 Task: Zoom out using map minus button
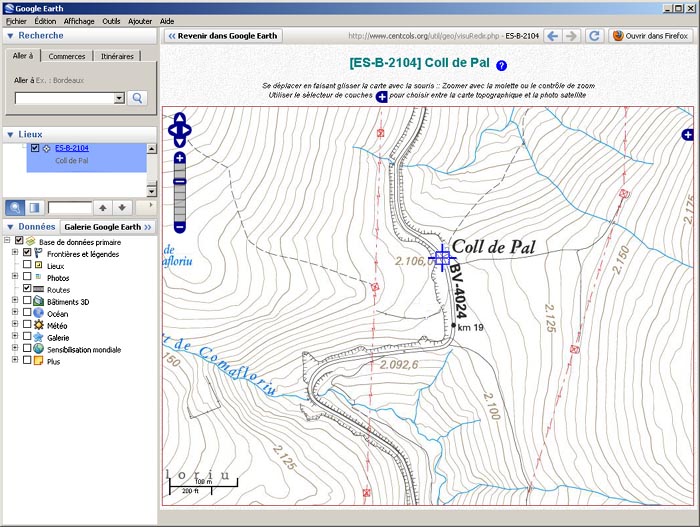point(179,227)
